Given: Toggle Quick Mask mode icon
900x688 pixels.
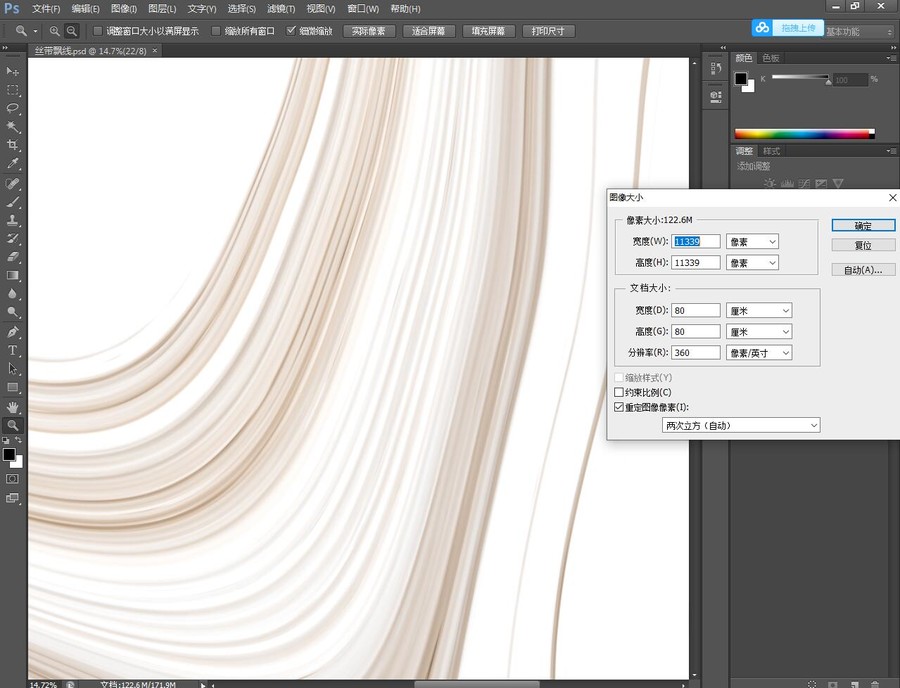Looking at the screenshot, I should coord(12,479).
